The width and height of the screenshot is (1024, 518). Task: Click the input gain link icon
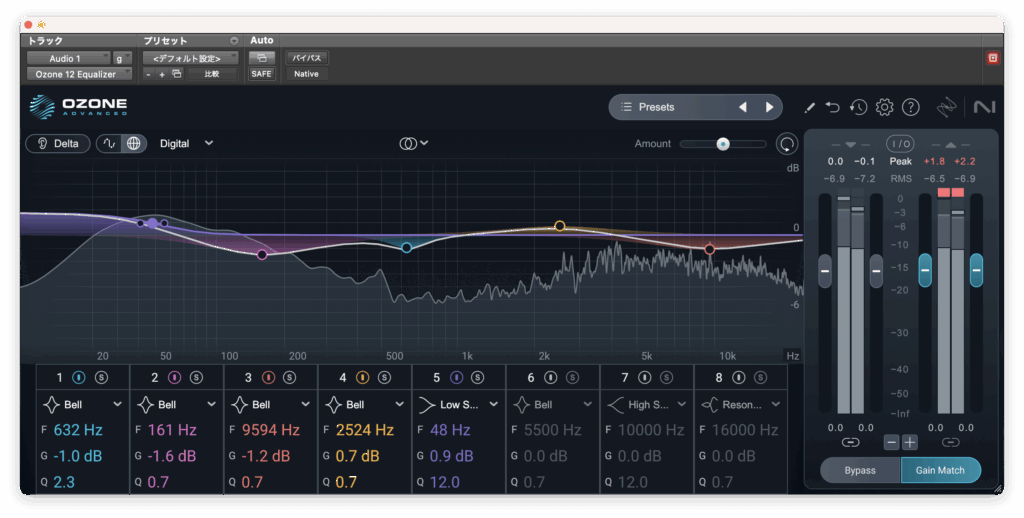(x=850, y=441)
